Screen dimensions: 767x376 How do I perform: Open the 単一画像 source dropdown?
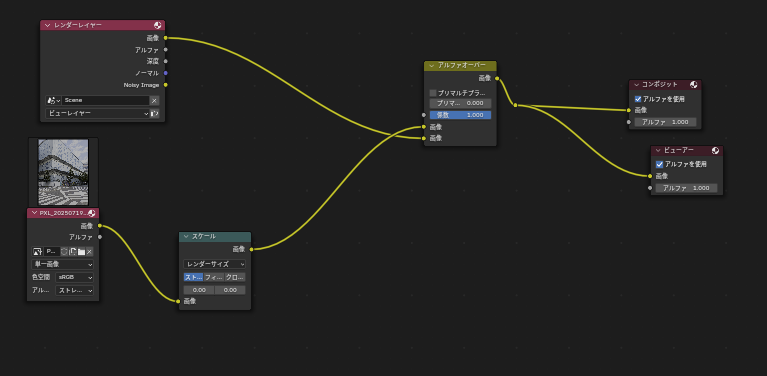coord(63,265)
